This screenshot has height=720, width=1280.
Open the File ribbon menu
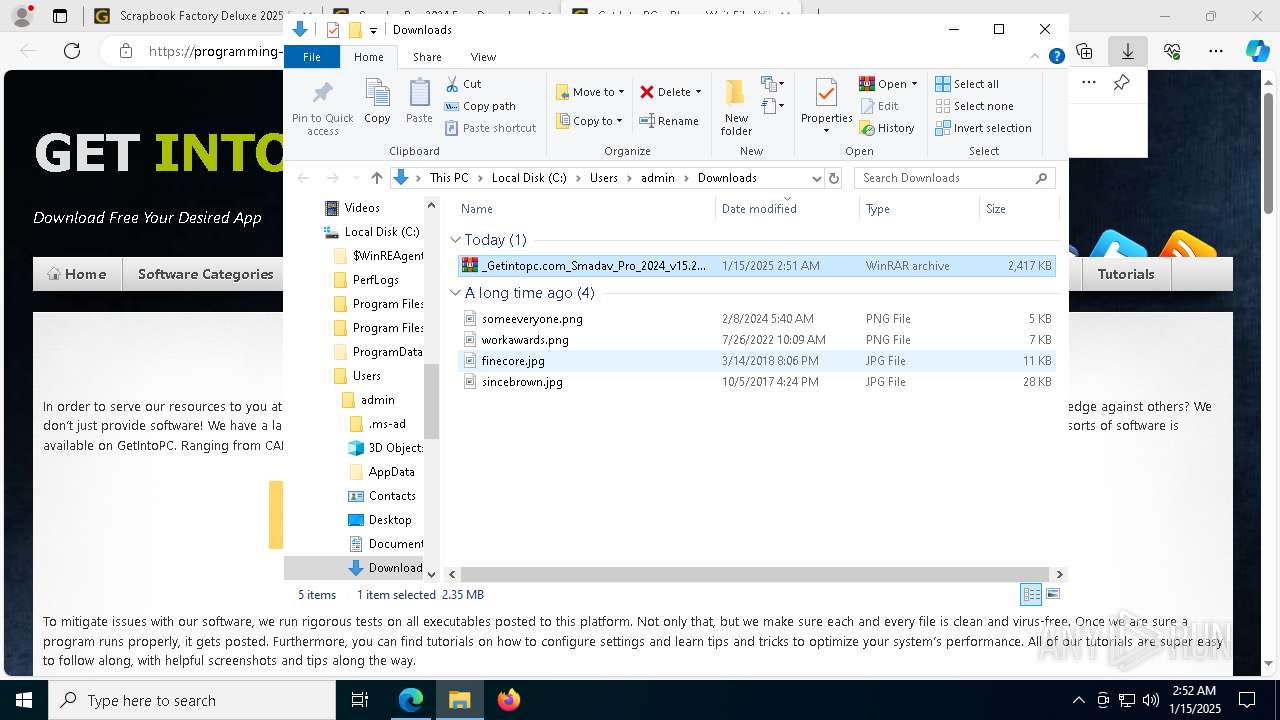312,57
